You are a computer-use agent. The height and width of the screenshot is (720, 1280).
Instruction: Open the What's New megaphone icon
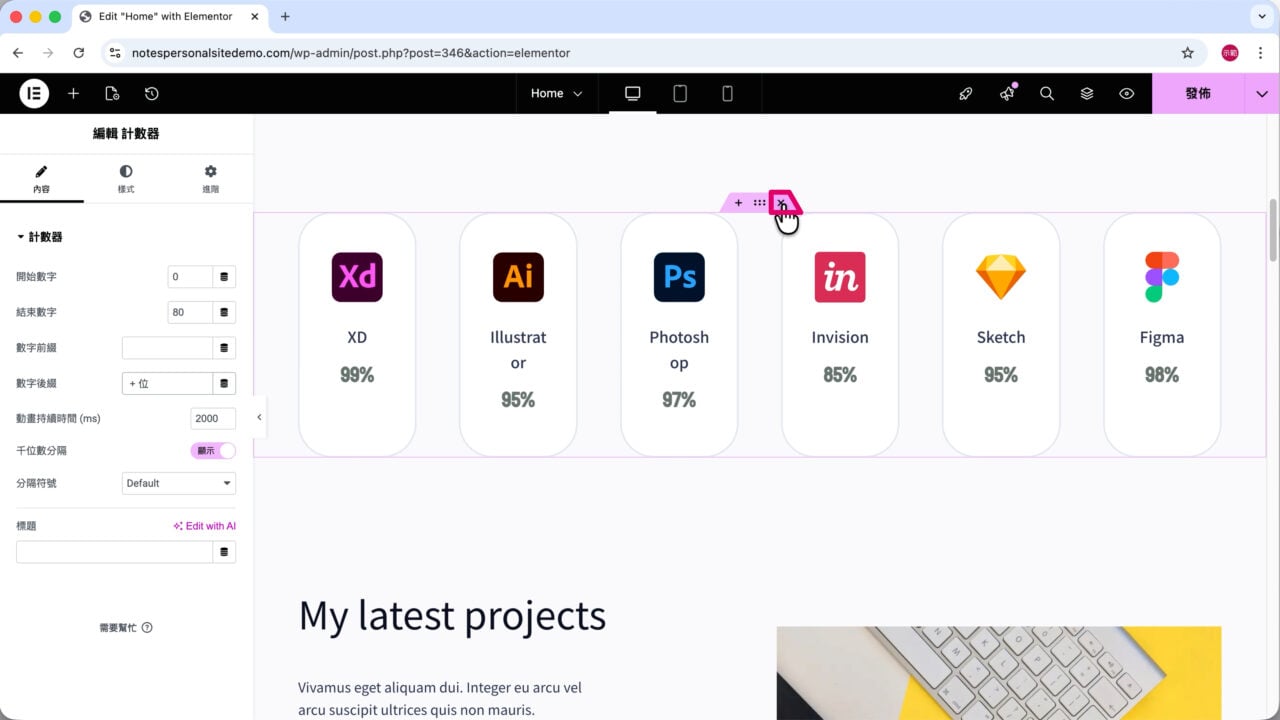(x=1007, y=93)
